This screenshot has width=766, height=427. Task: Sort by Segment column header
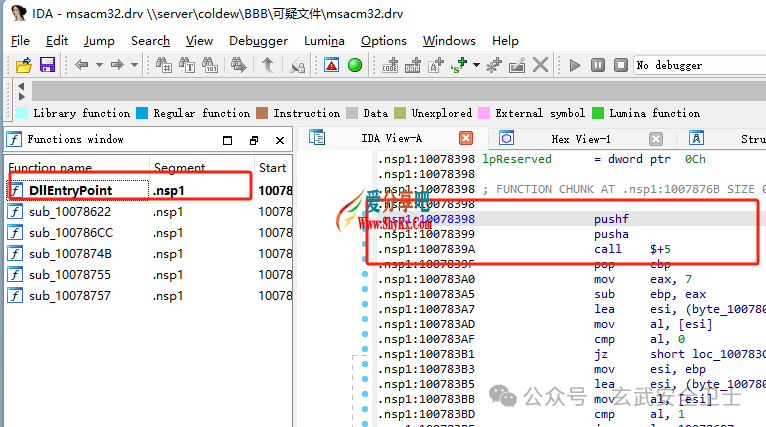tap(202, 168)
